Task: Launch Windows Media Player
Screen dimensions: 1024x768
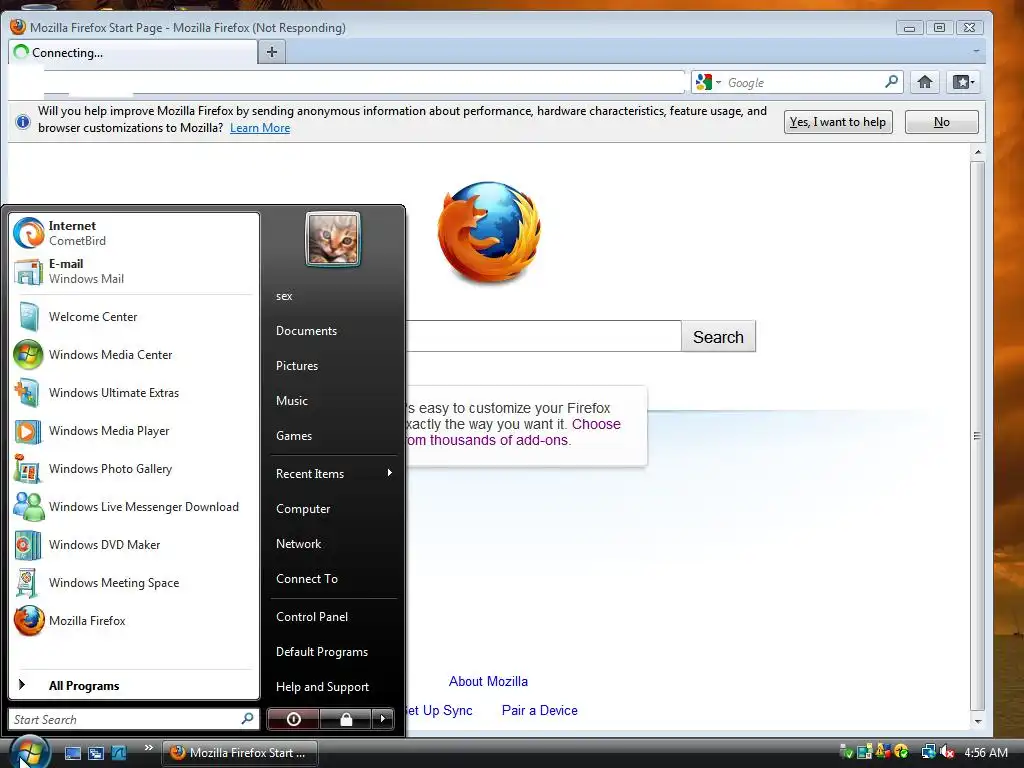Action: click(134, 431)
